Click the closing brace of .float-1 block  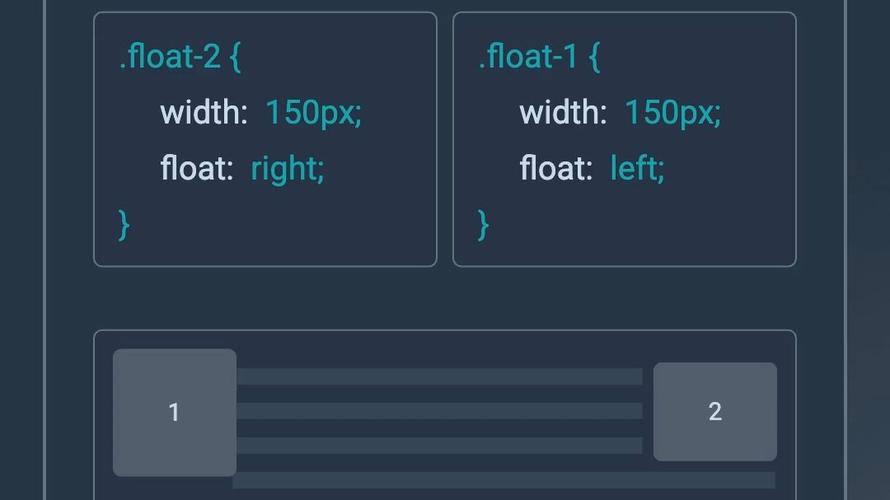pyautogui.click(x=484, y=223)
